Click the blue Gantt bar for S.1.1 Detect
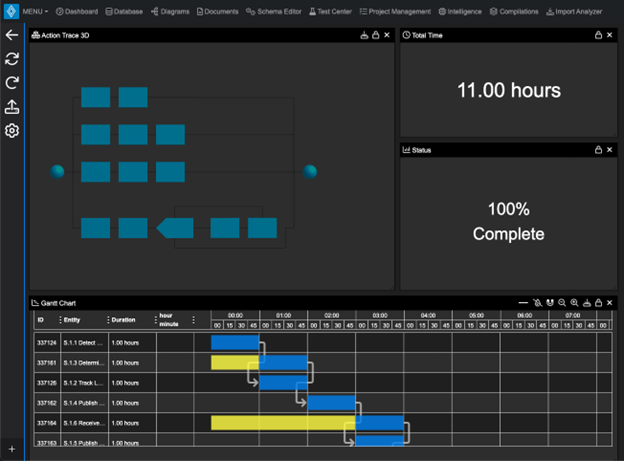624x461 pixels. 235,343
